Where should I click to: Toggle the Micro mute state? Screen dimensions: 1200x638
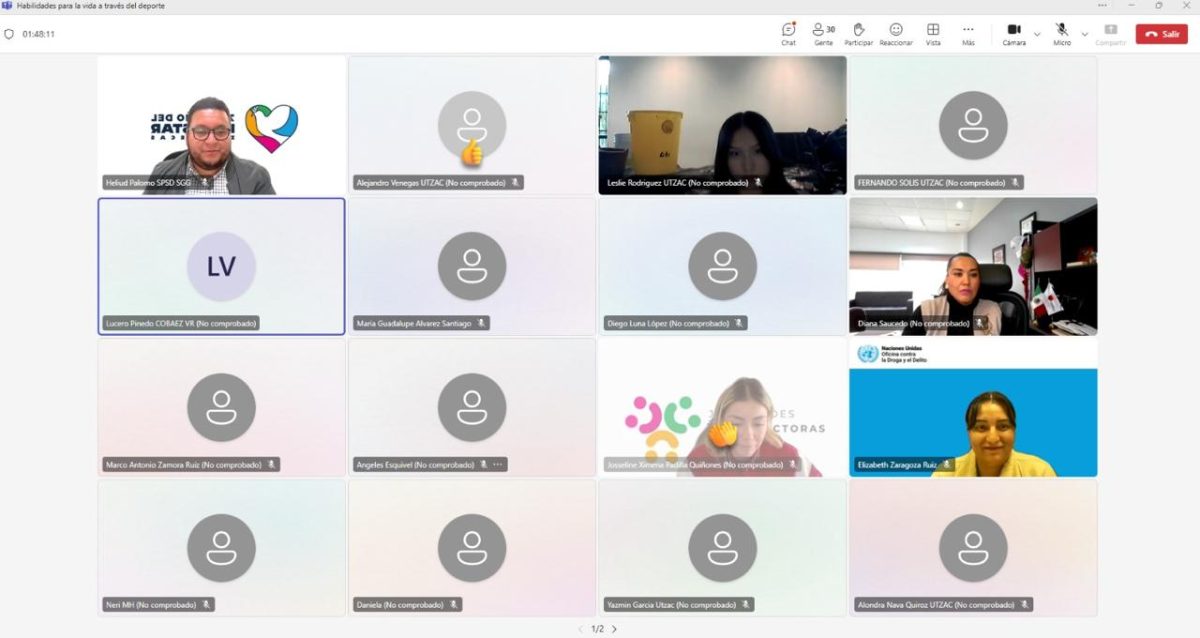coord(1061,32)
